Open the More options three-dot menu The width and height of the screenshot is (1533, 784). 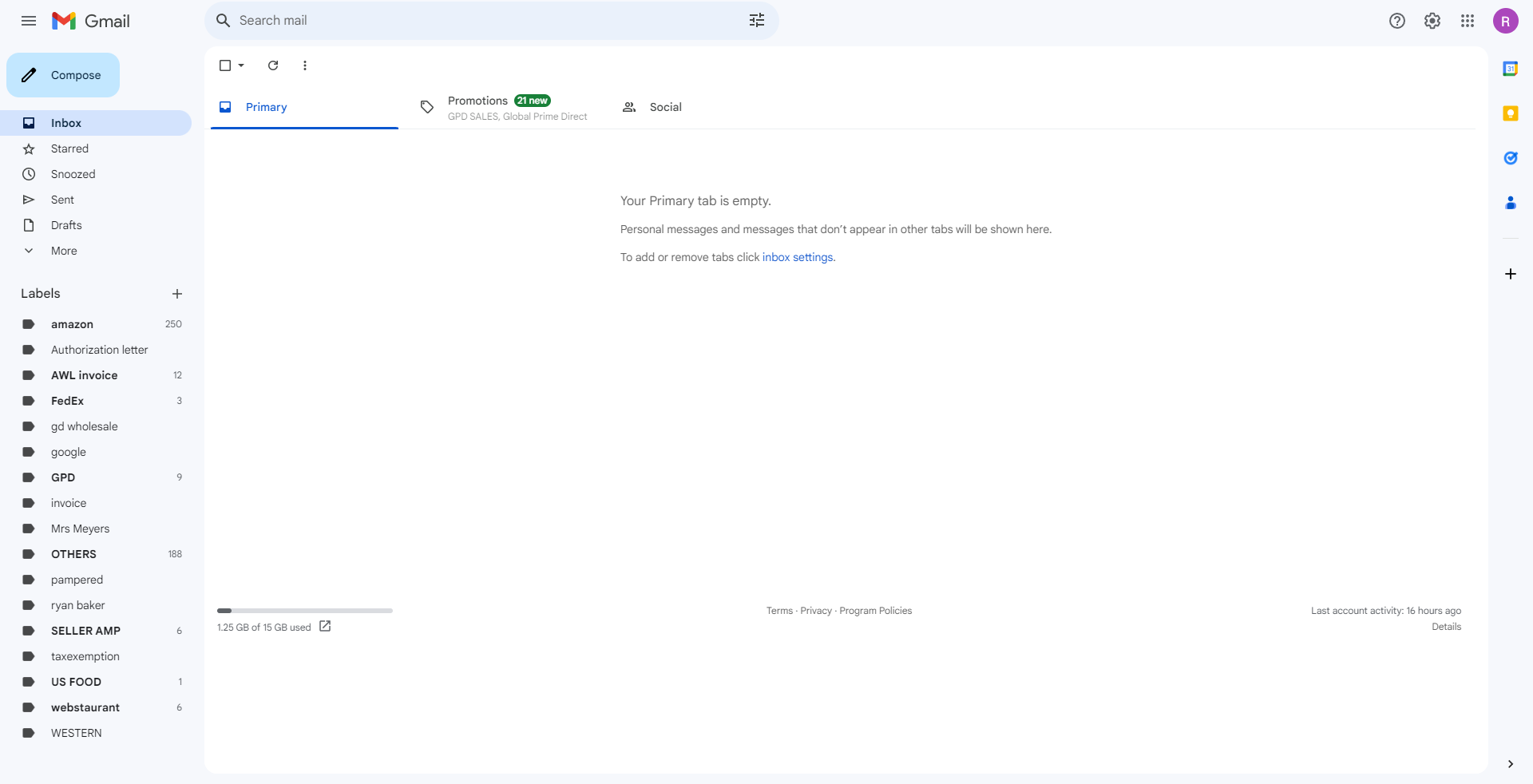pyautogui.click(x=305, y=65)
